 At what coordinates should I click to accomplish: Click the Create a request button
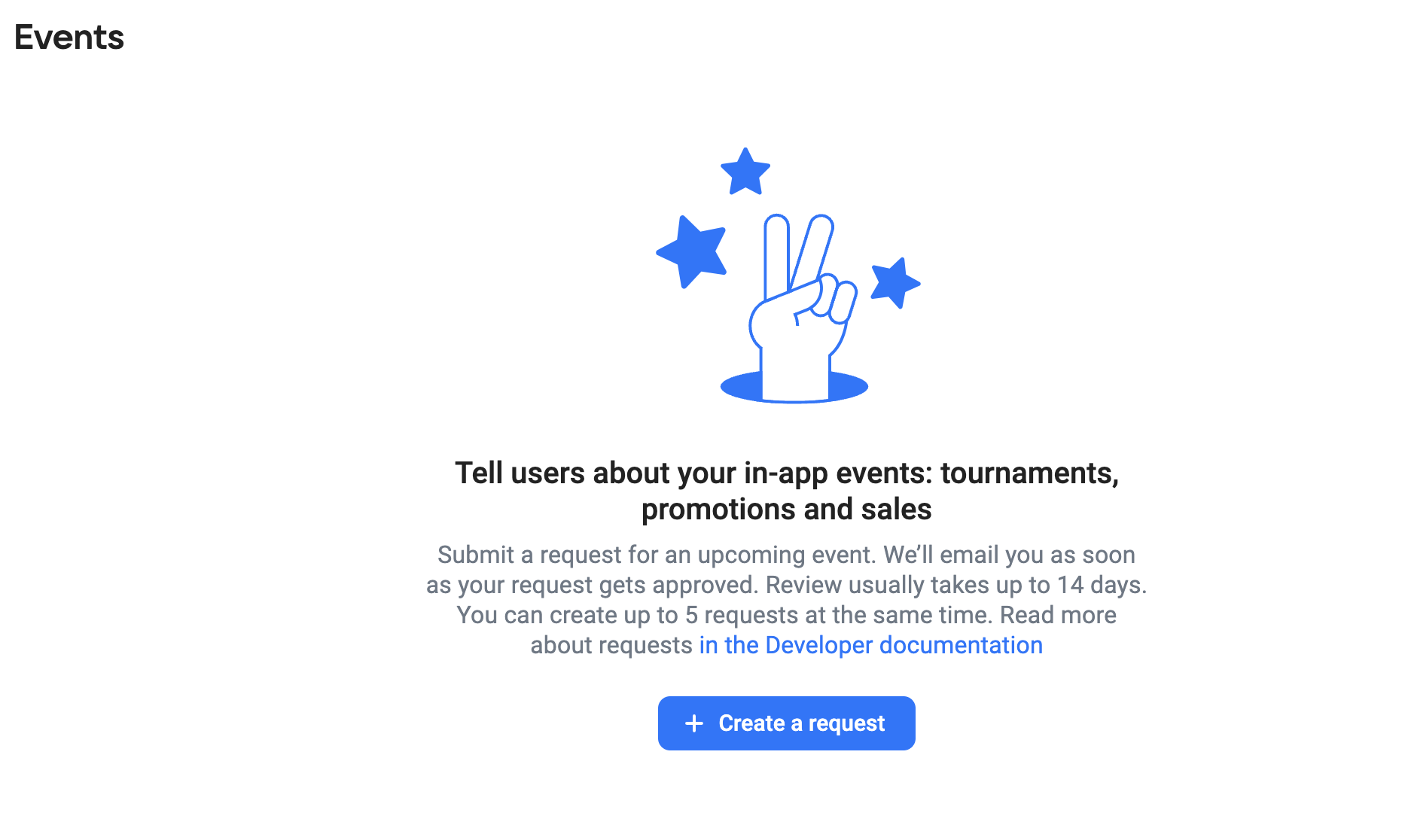tap(786, 723)
